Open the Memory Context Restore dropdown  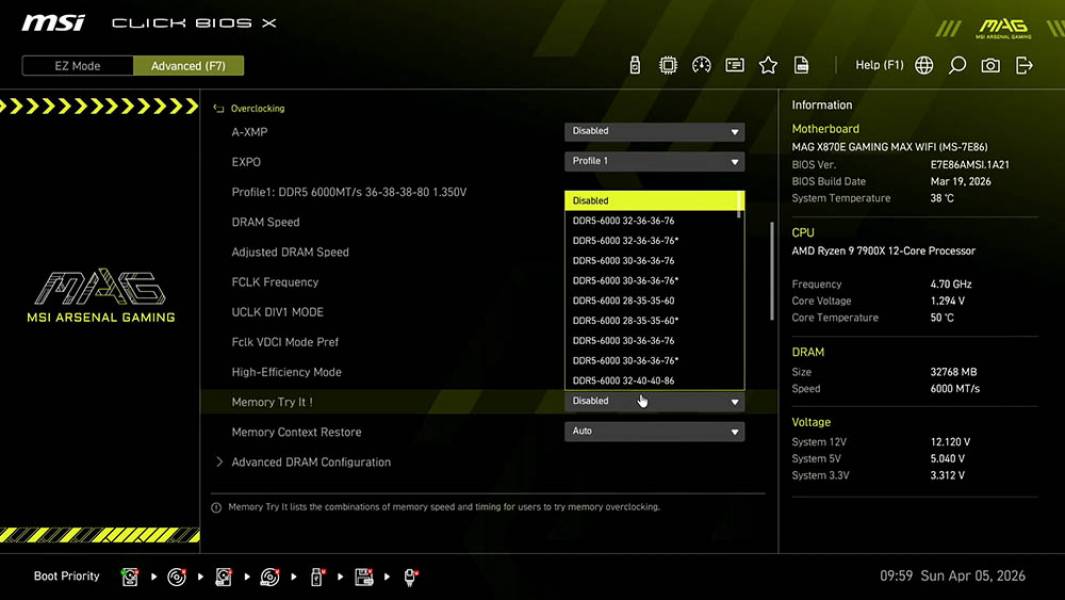(x=653, y=431)
